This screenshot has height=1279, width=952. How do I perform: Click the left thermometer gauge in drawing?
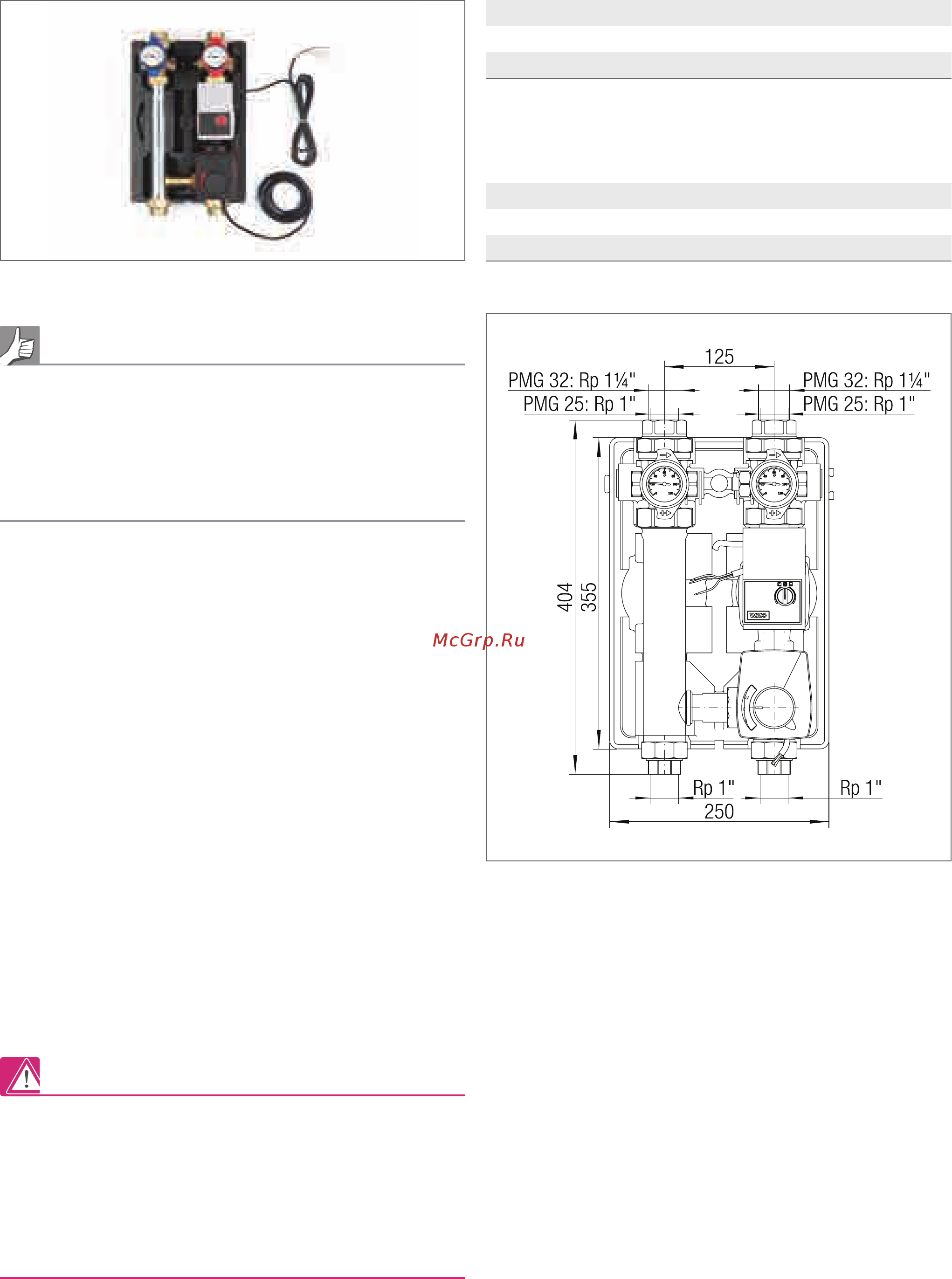pyautogui.click(x=664, y=483)
